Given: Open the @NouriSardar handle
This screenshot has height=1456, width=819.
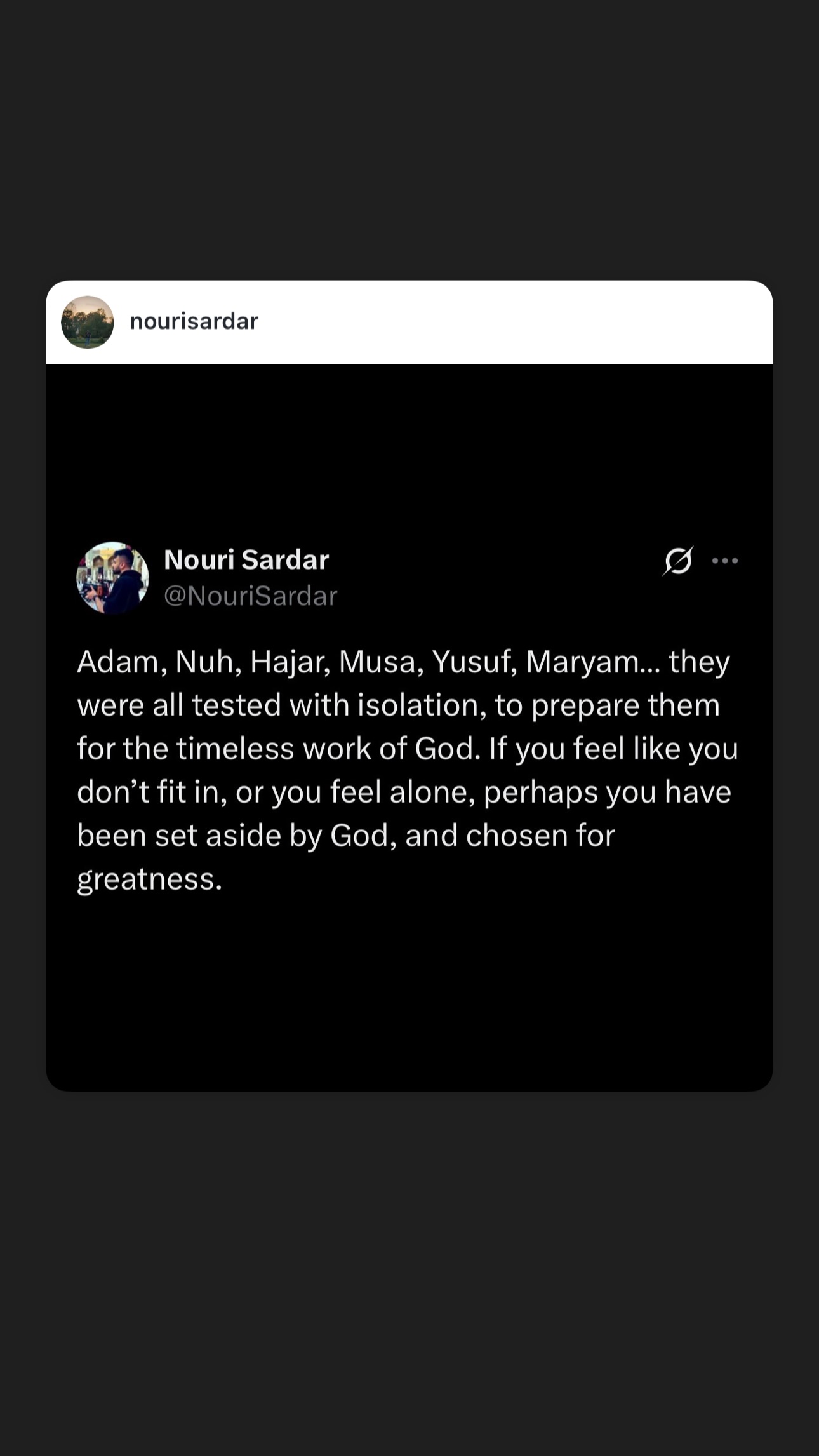Looking at the screenshot, I should click(x=251, y=596).
